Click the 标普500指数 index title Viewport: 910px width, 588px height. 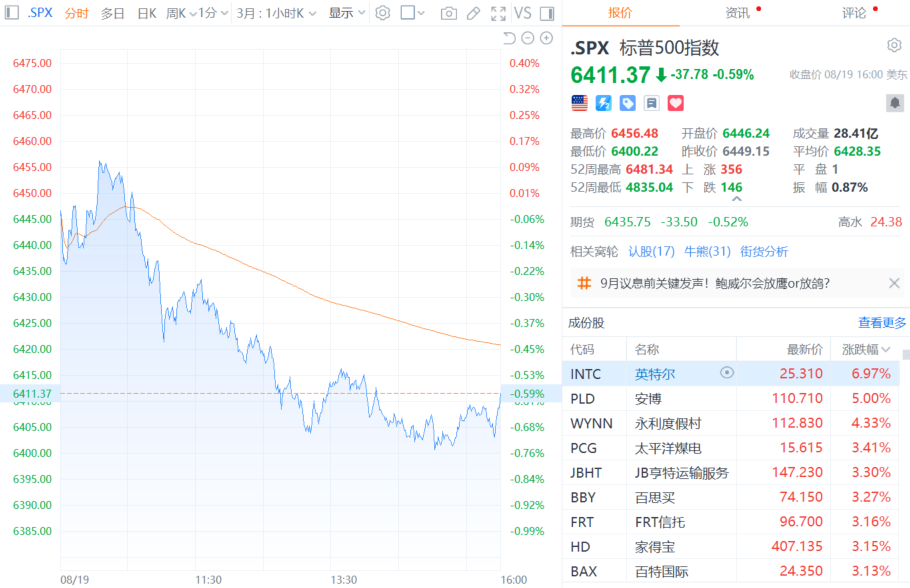pyautogui.click(x=669, y=48)
